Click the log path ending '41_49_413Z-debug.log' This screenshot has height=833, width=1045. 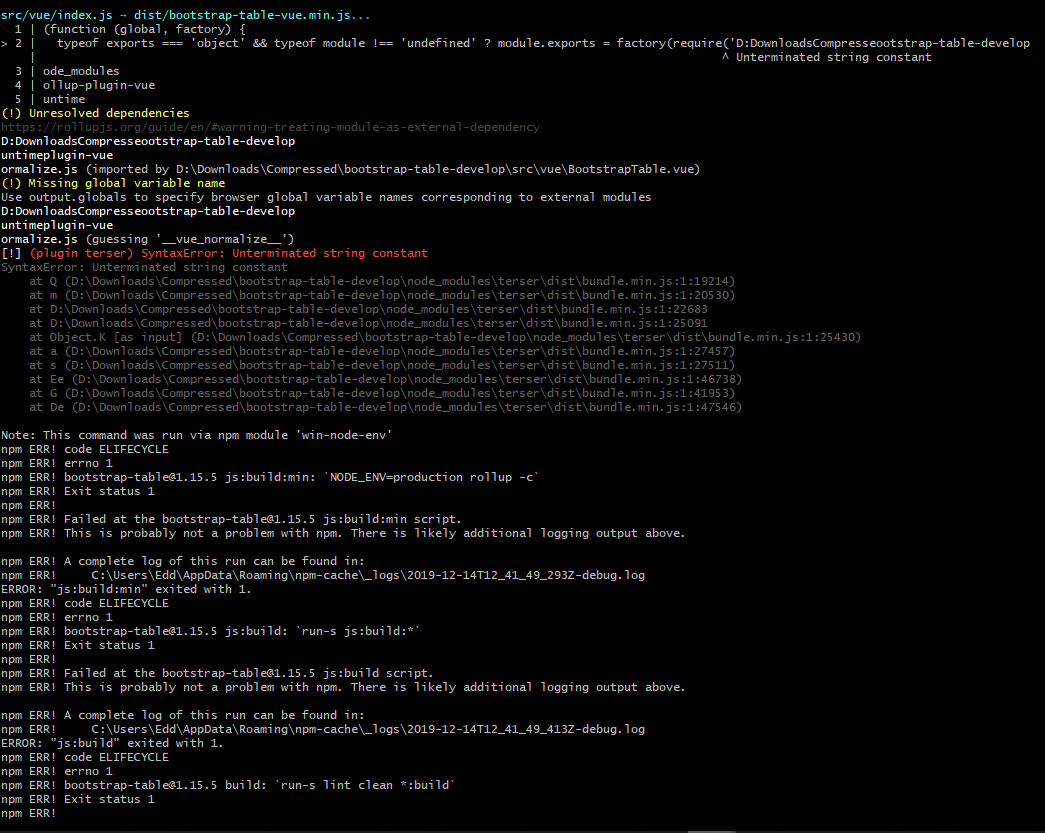click(368, 729)
